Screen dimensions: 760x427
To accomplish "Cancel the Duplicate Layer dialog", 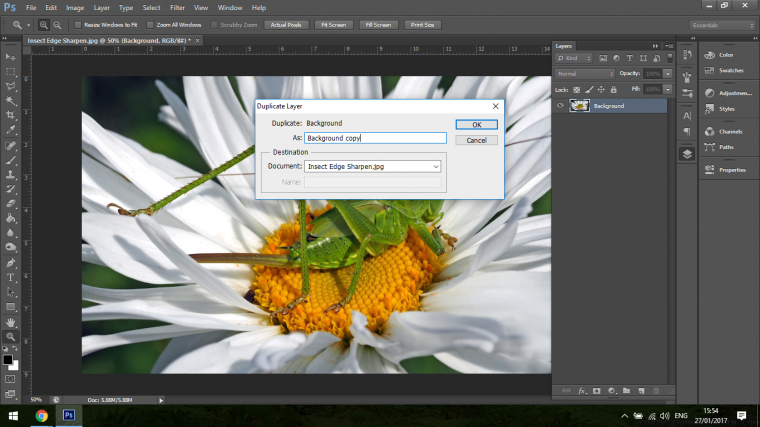I will tap(476, 140).
